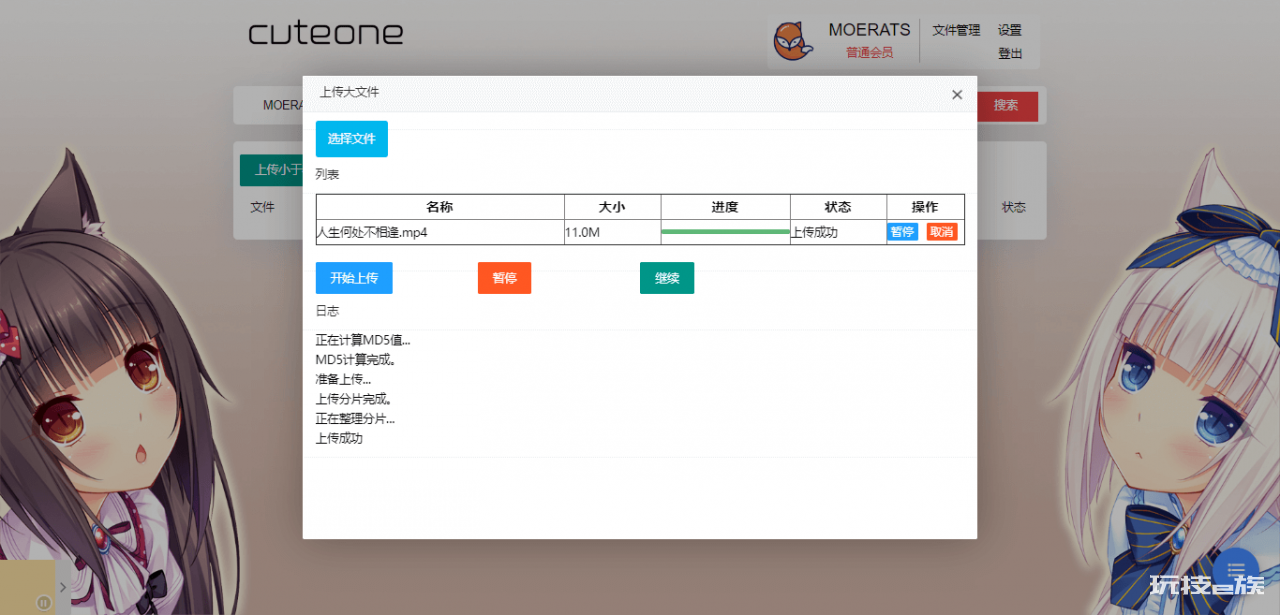Click the 上传大文件 dialog title
1280x615 pixels.
[349, 92]
